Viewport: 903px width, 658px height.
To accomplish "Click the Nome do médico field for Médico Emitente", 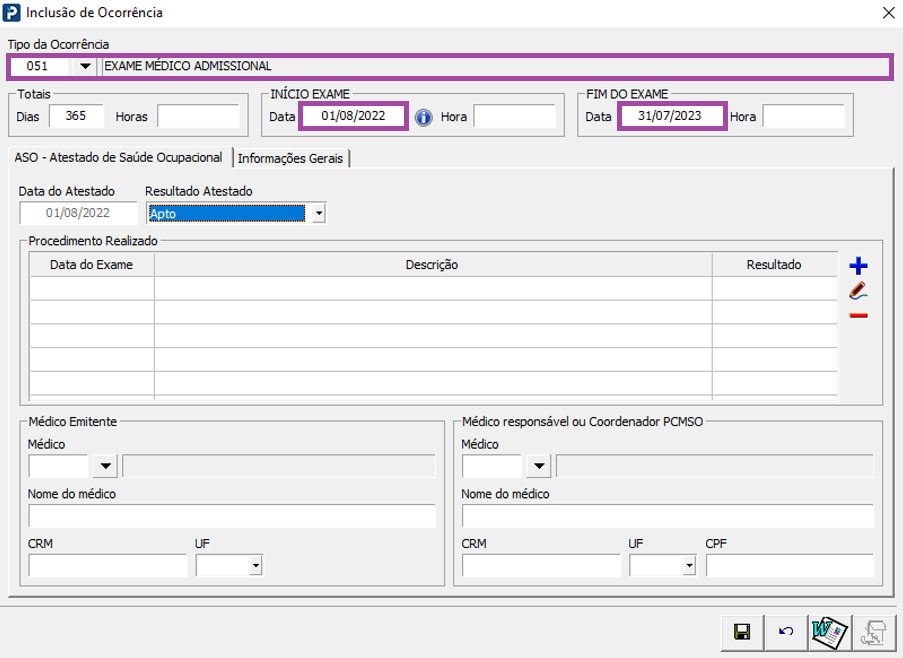I will point(232,516).
